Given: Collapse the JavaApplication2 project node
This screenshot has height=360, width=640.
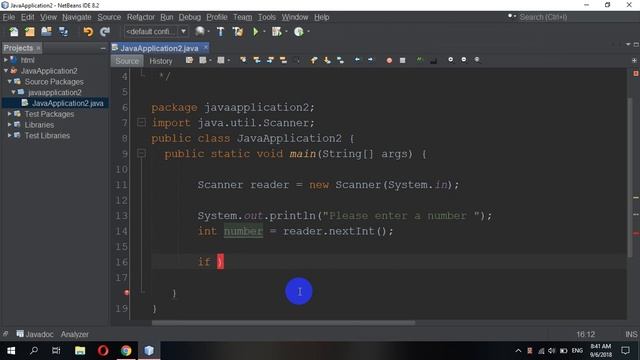Looking at the screenshot, I should pyautogui.click(x=6, y=71).
